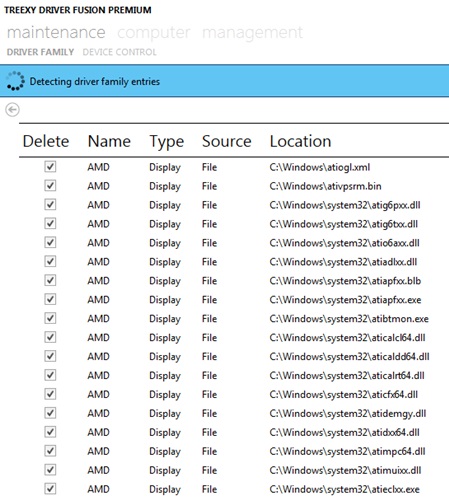Deselect the atieclxx.exe entry checkbox
449x500 pixels.
point(50,489)
